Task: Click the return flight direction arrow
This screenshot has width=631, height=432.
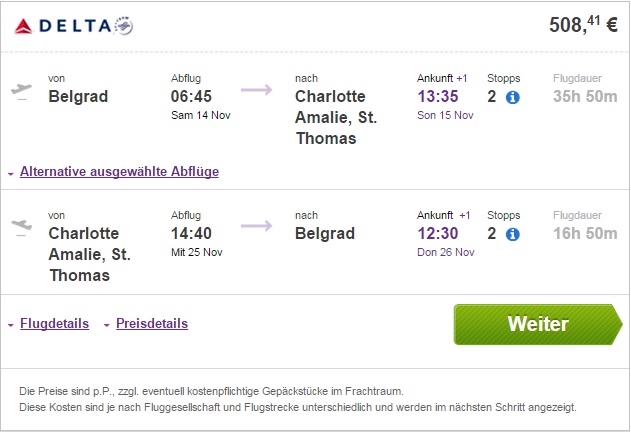Action: point(257,228)
